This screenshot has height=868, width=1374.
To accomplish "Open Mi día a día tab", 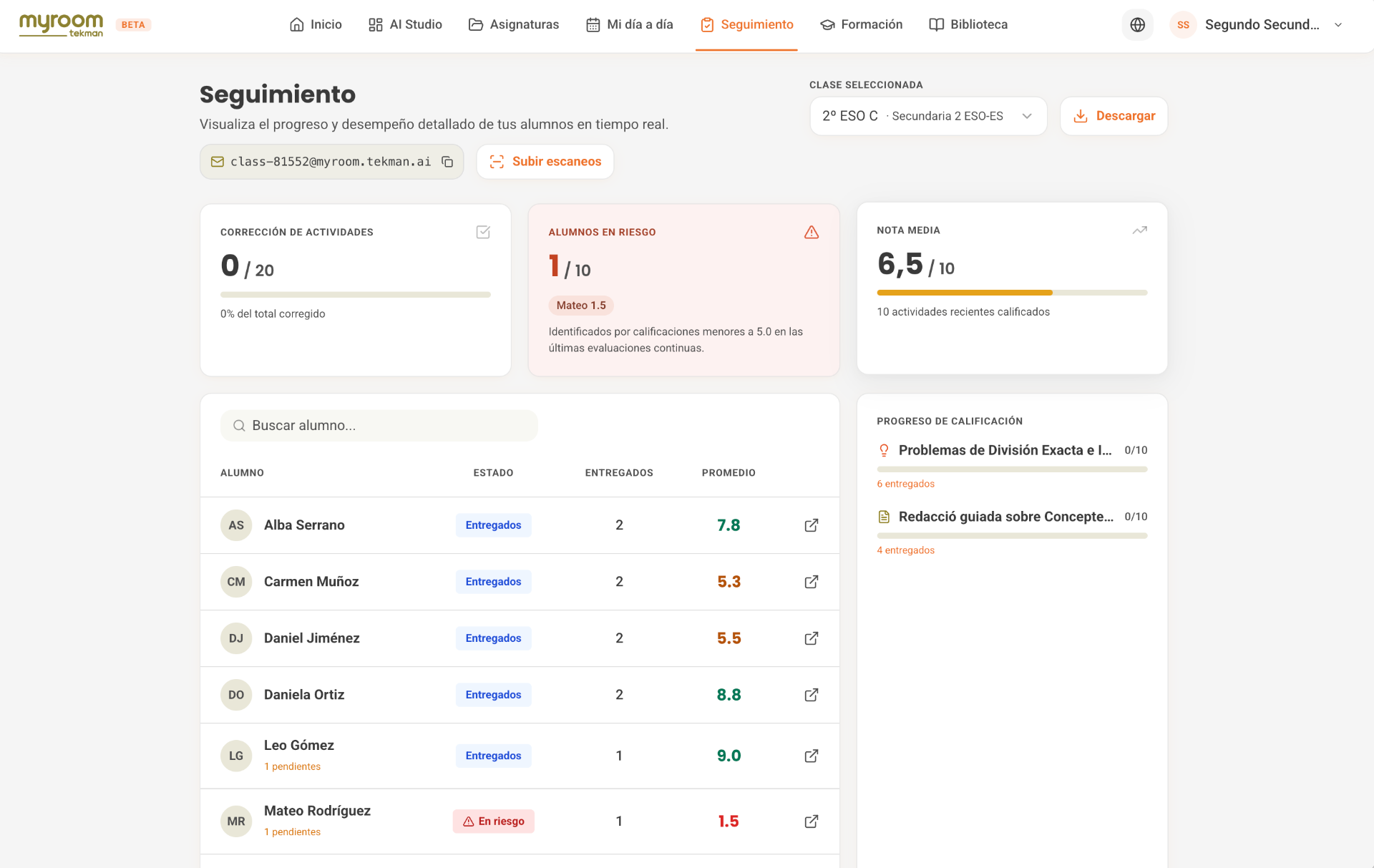I will pos(630,25).
